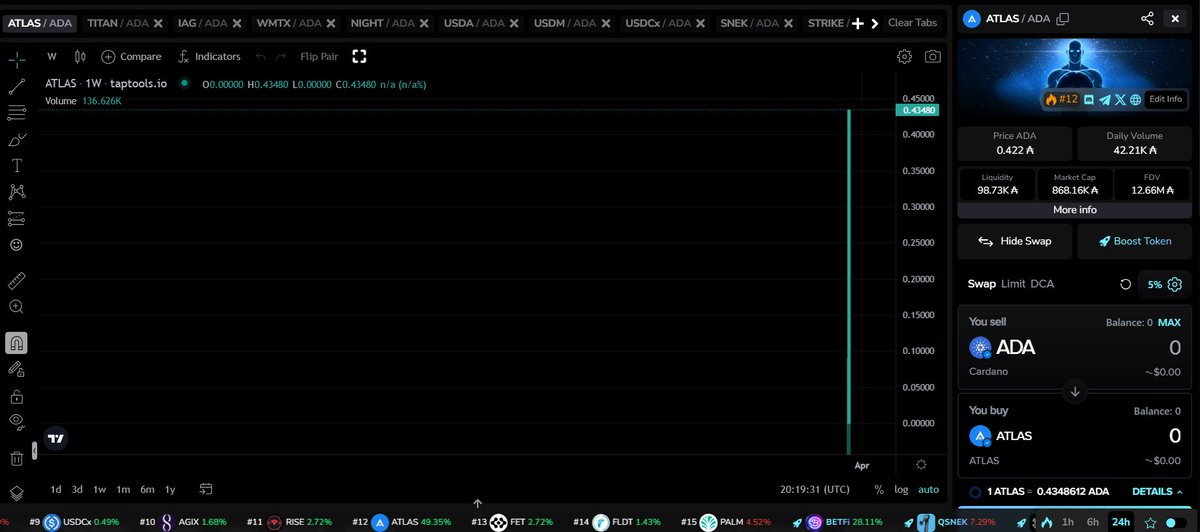Switch to the Limit order tab
Viewport: 1200px width, 532px height.
coord(1013,284)
